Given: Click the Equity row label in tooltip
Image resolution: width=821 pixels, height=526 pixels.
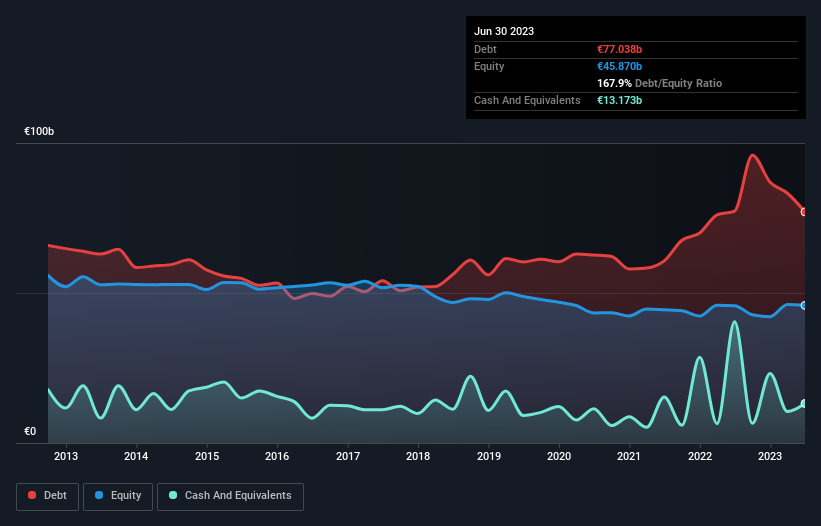Looking at the screenshot, I should coord(489,66).
